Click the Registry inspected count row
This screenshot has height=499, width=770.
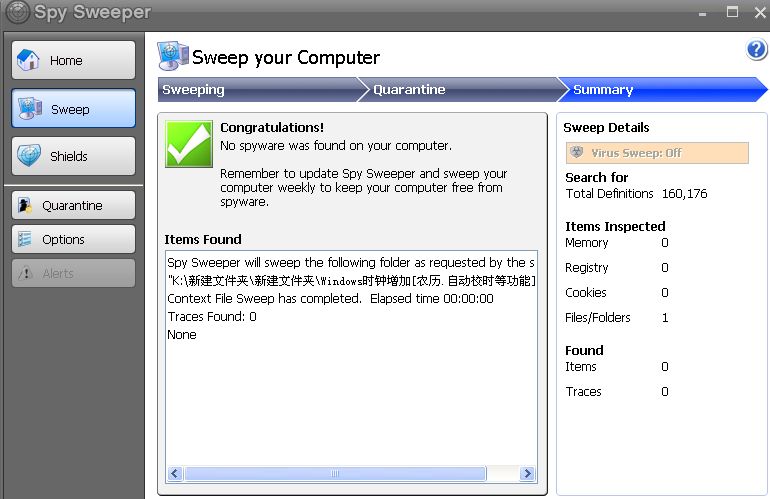coord(617,268)
